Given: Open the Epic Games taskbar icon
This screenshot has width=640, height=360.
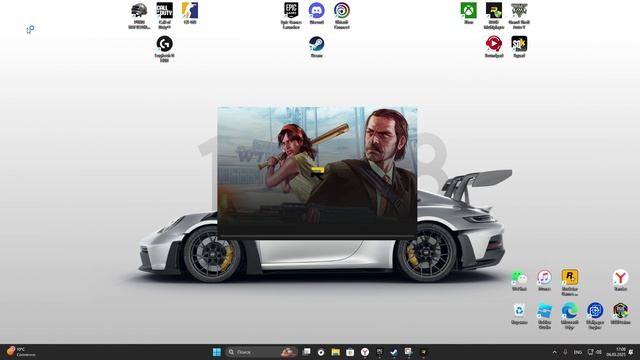Looking at the screenshot, I should pyautogui.click(x=380, y=352).
